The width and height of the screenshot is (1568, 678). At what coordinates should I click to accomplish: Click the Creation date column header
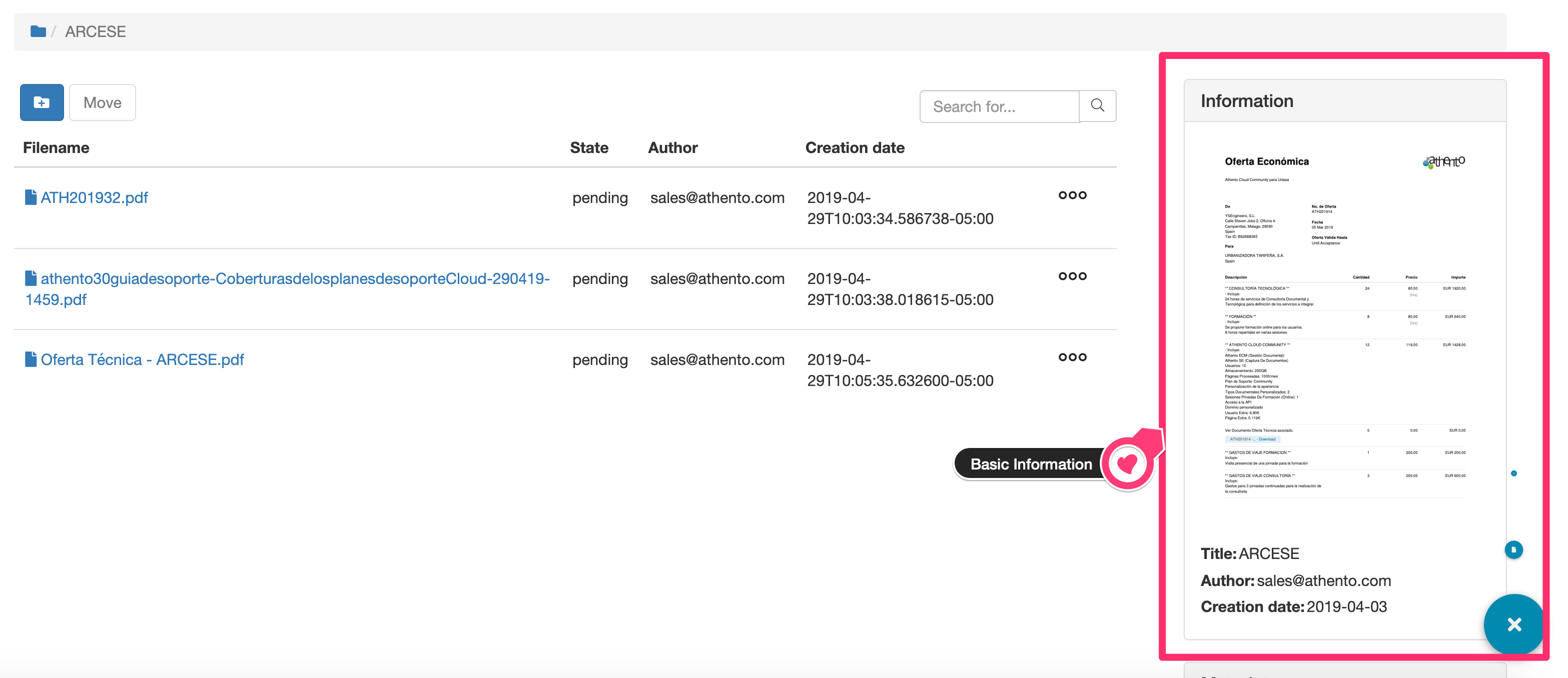coord(854,148)
